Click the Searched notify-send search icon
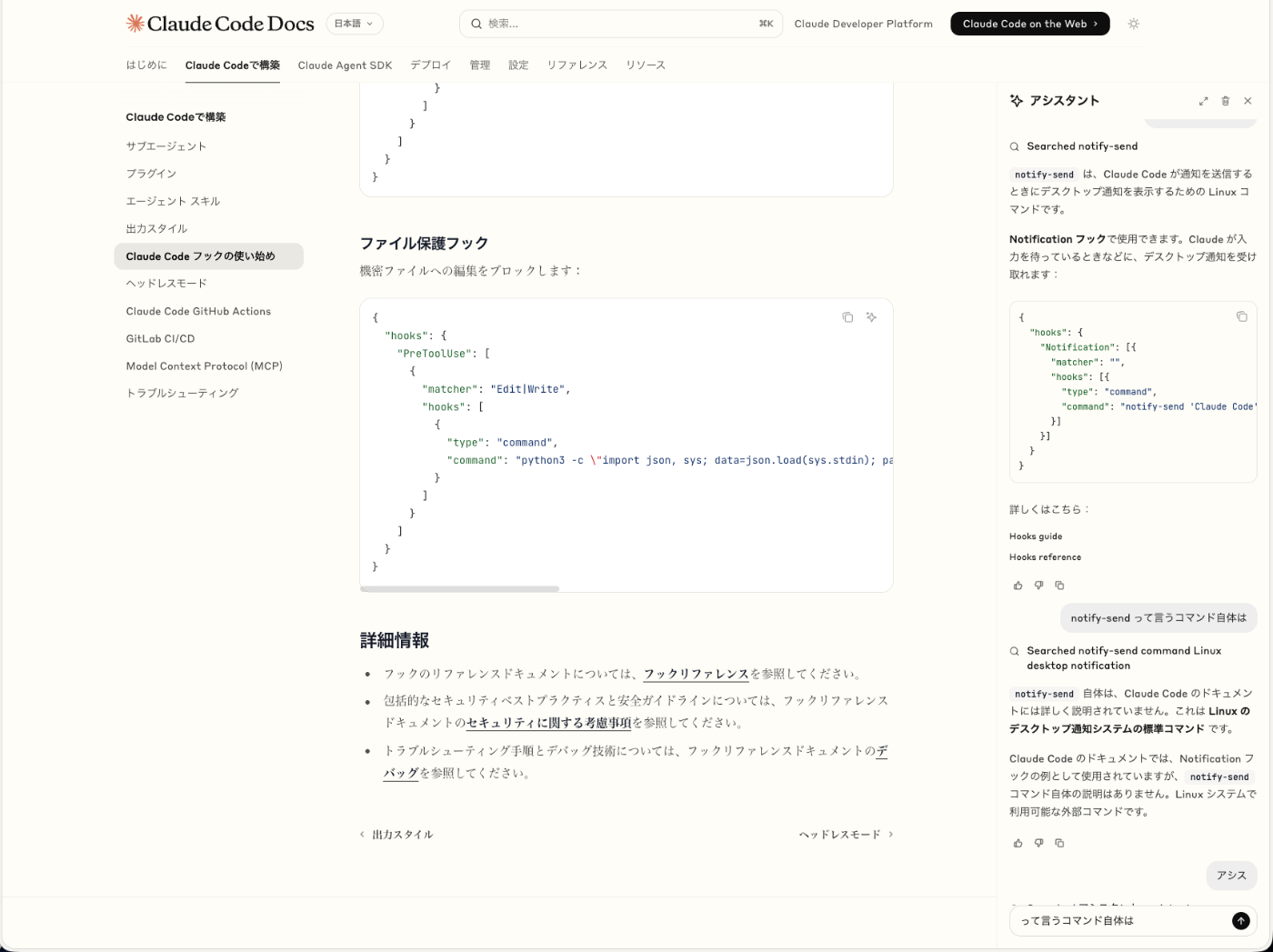This screenshot has width=1273, height=952. (x=1014, y=146)
